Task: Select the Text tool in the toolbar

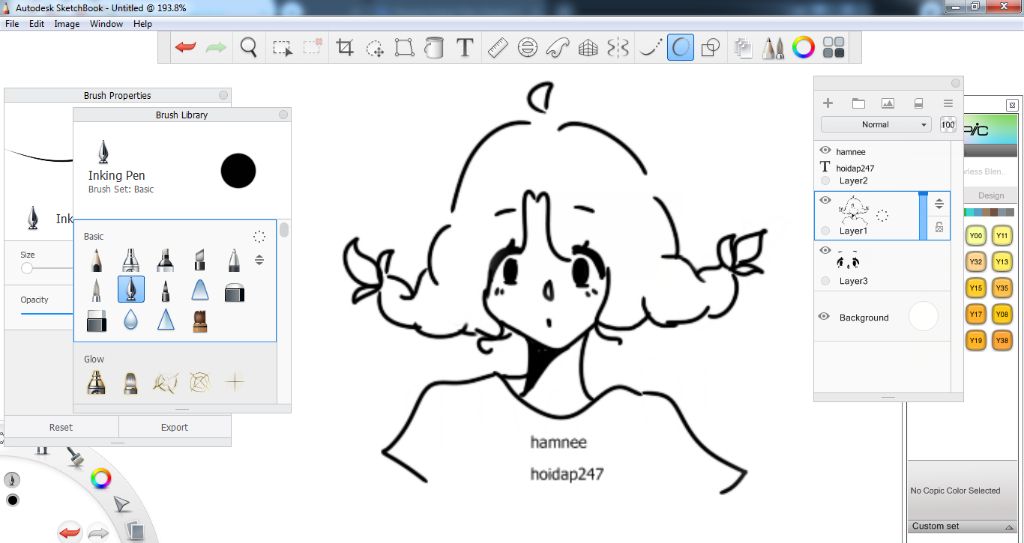Action: 464,47
